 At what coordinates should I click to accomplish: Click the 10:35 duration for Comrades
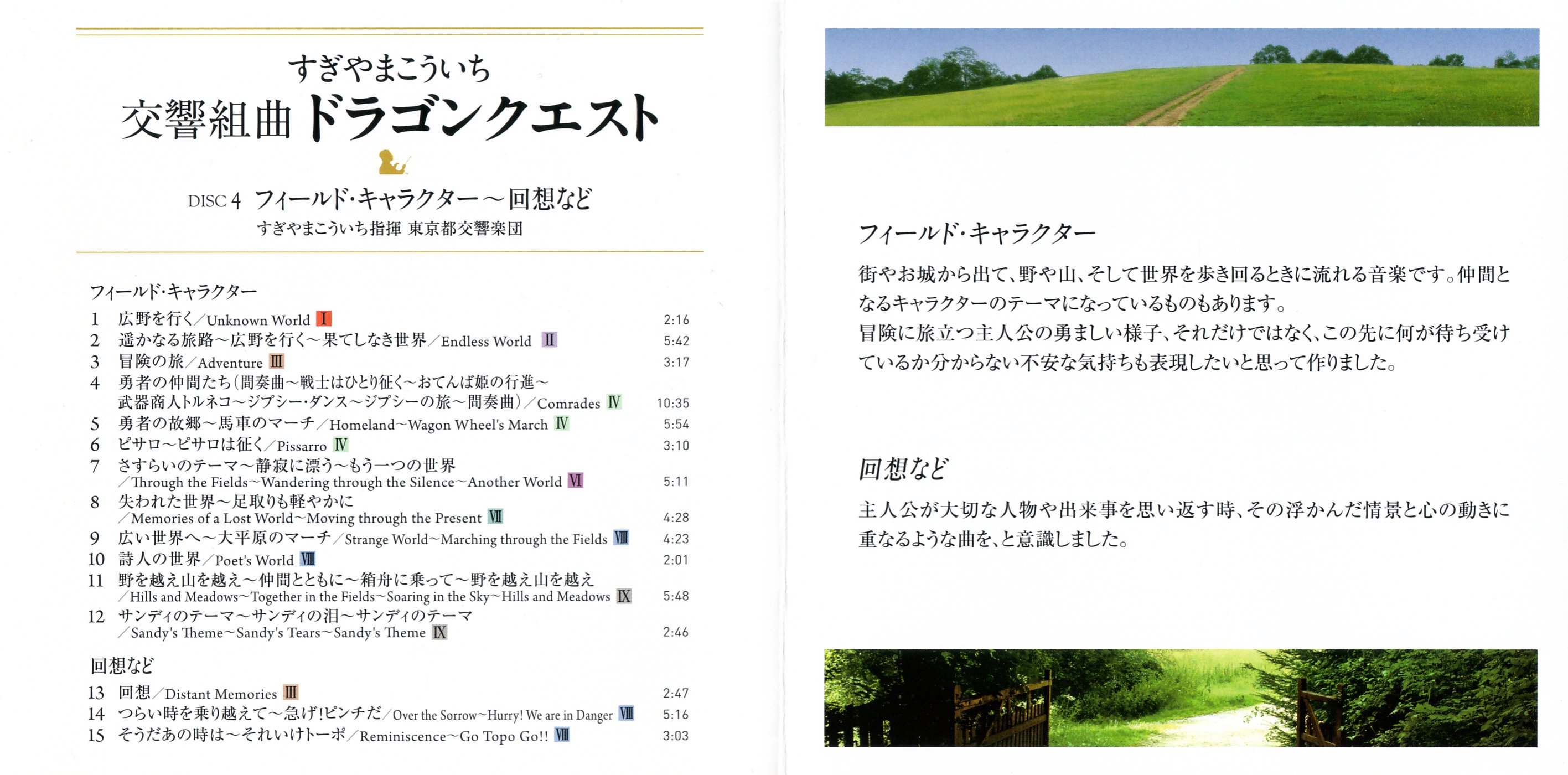click(672, 403)
